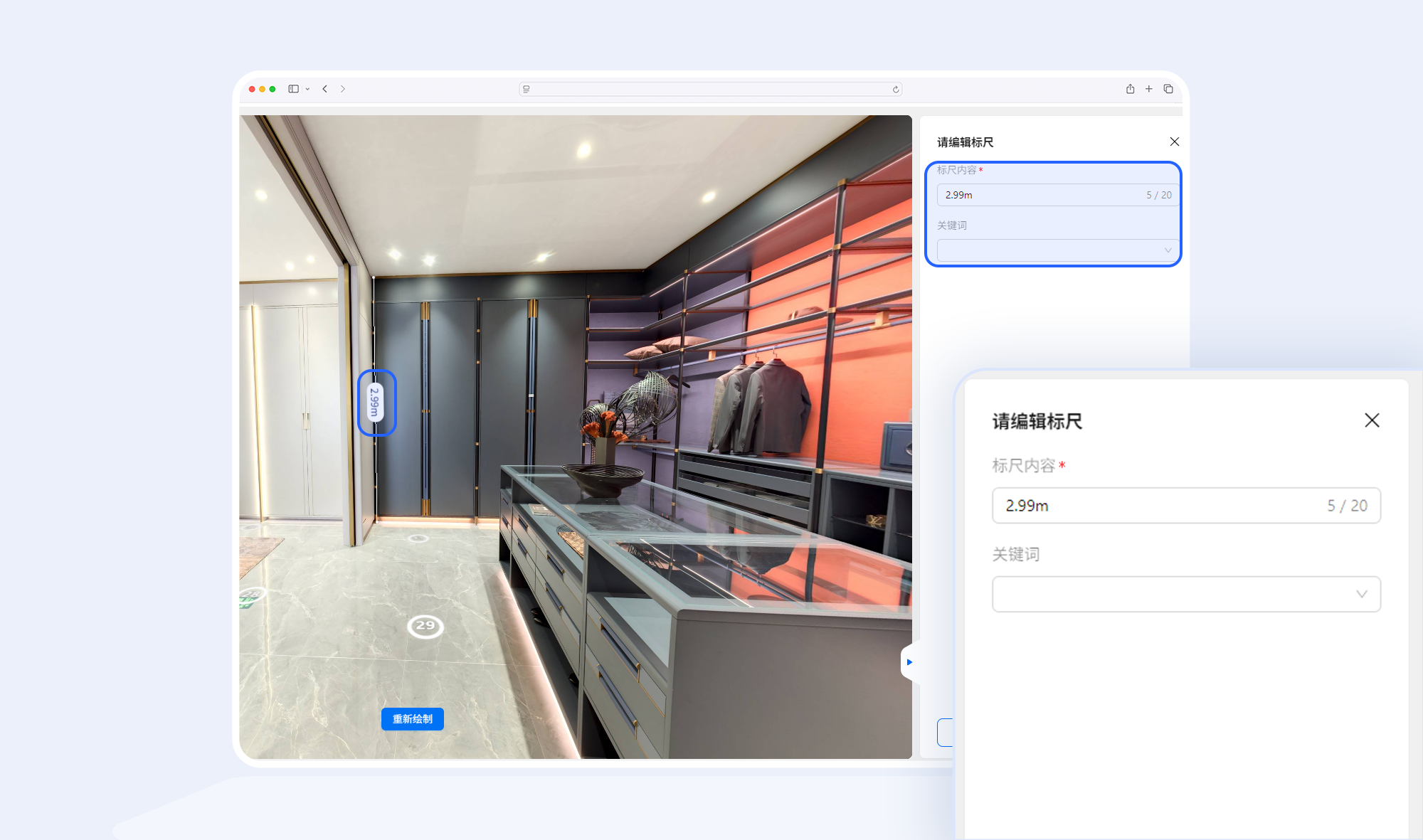Viewport: 1423px width, 840px height.
Task: Click the browser address bar
Action: click(x=711, y=89)
